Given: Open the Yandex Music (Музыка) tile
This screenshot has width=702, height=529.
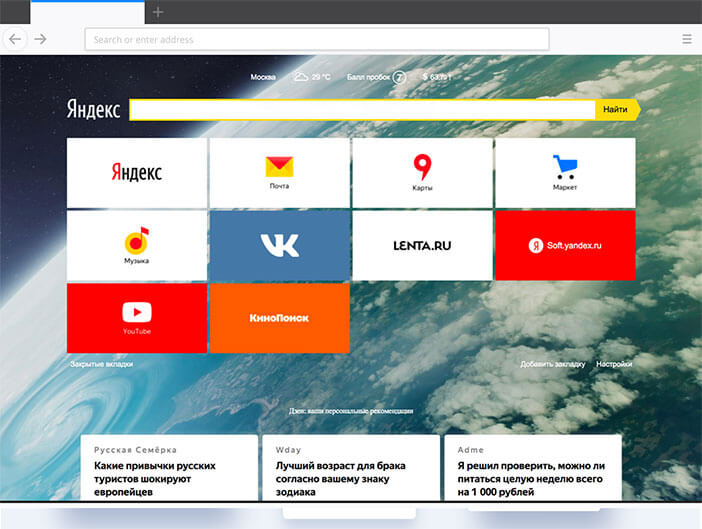Looking at the screenshot, I should coord(137,245).
